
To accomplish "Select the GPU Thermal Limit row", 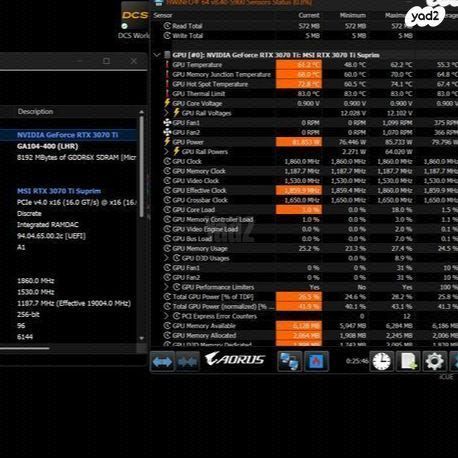I will [304, 94].
